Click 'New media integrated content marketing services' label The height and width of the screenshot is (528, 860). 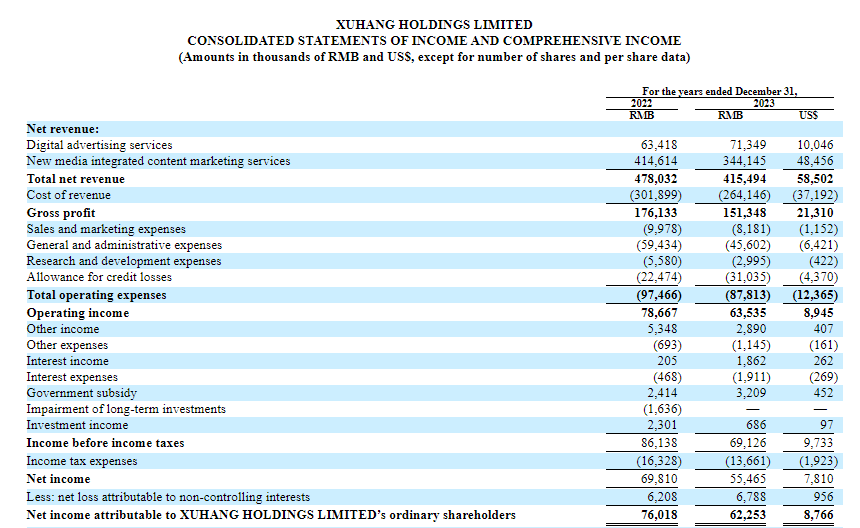[158, 161]
